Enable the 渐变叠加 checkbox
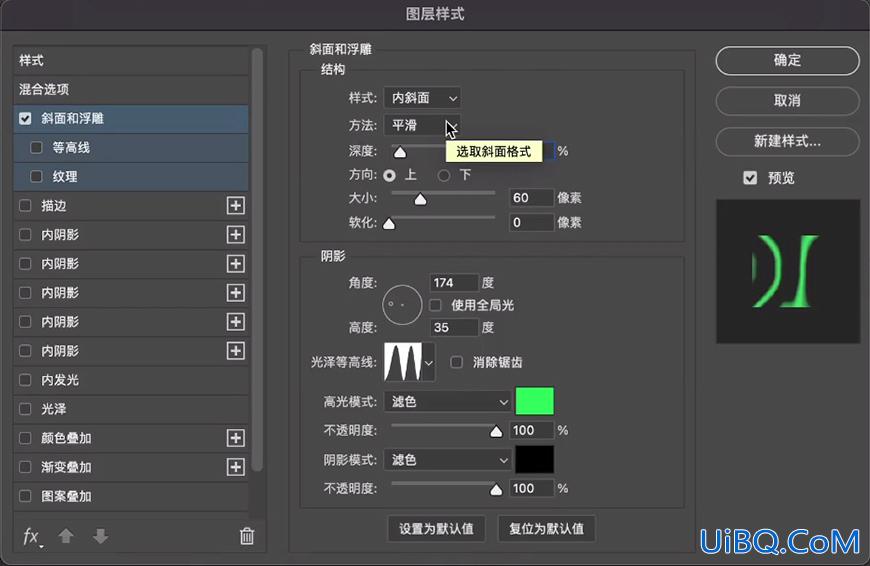Image resolution: width=870 pixels, height=566 pixels. (25, 467)
